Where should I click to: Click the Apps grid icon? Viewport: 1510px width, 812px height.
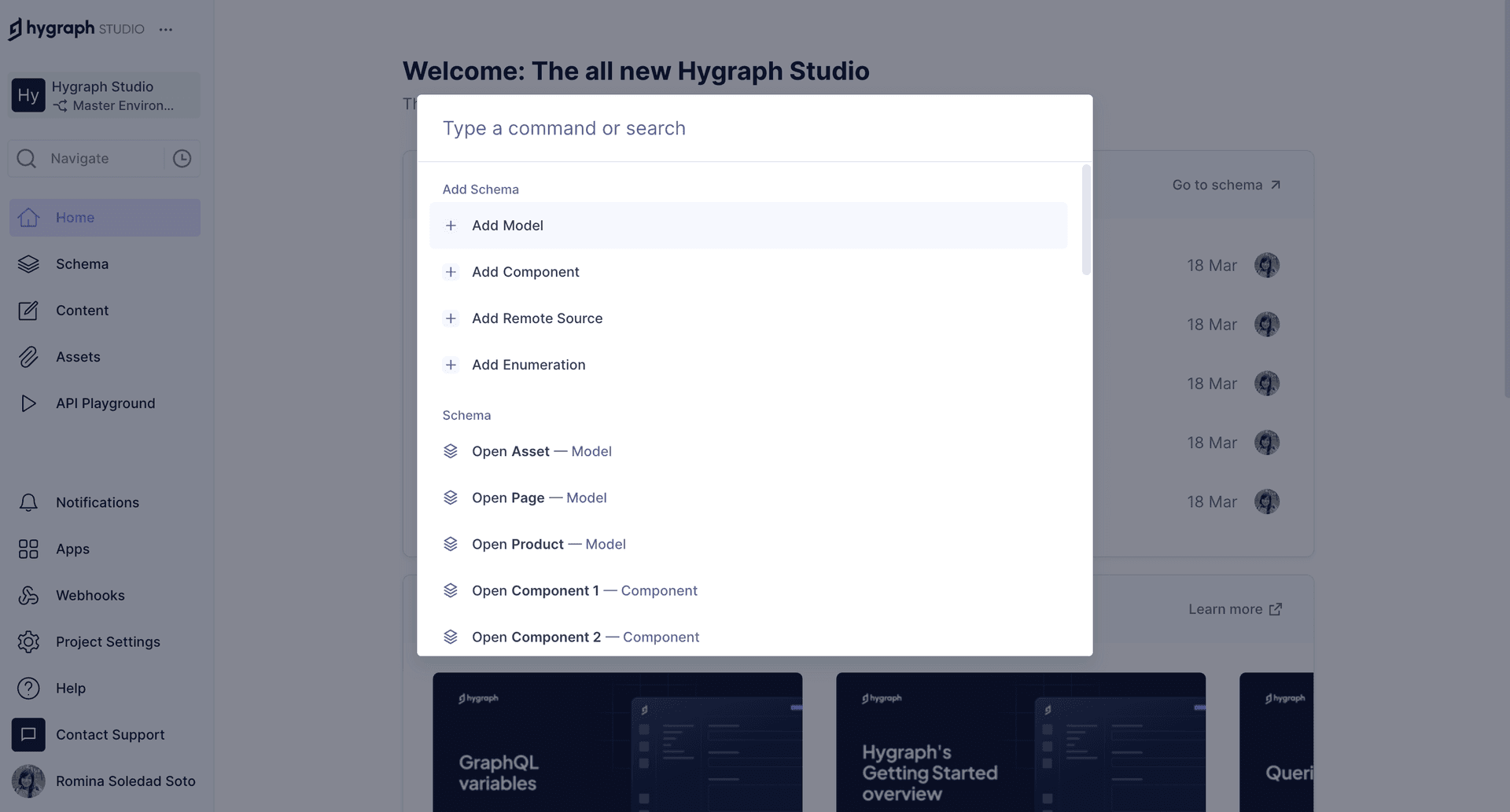pyautogui.click(x=28, y=549)
